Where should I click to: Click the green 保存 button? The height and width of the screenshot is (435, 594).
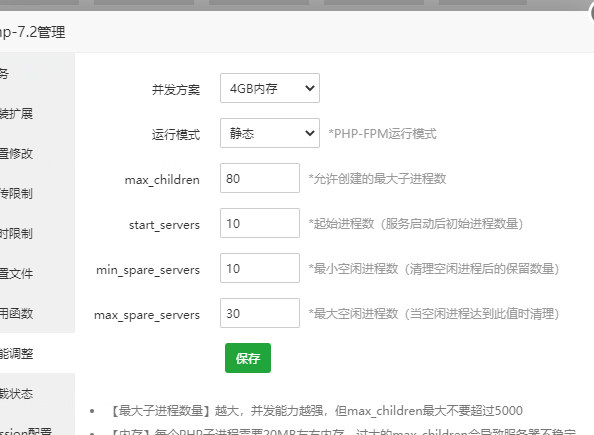point(248,358)
